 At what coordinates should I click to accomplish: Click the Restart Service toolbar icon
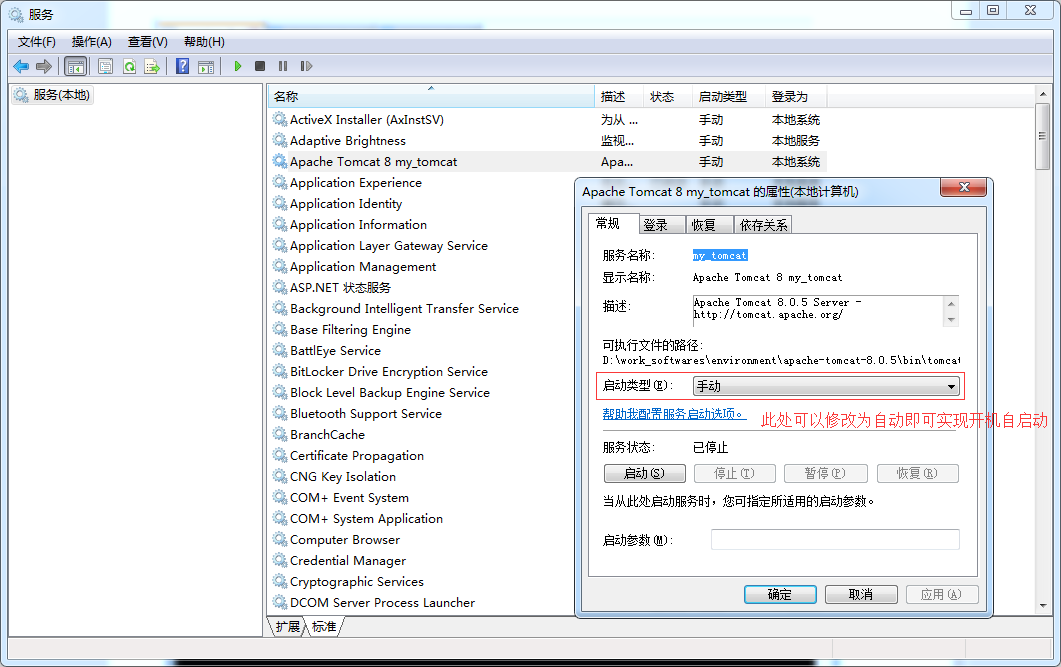click(x=307, y=66)
